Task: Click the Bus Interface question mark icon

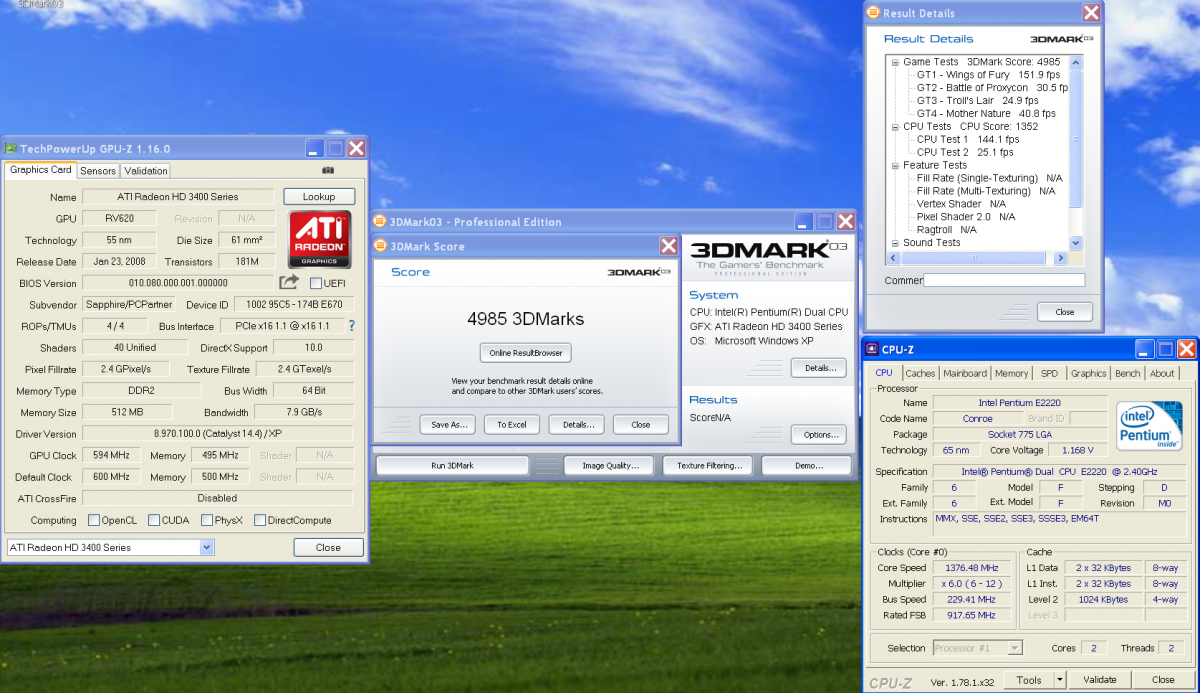Action: click(x=351, y=326)
